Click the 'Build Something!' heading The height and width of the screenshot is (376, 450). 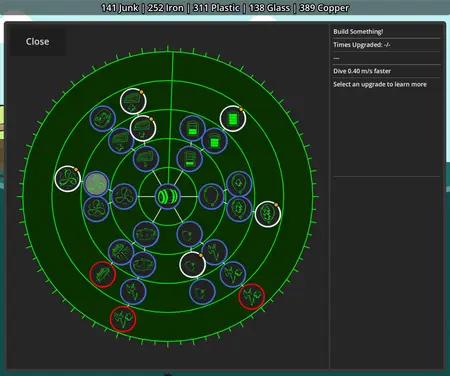pyautogui.click(x=358, y=32)
